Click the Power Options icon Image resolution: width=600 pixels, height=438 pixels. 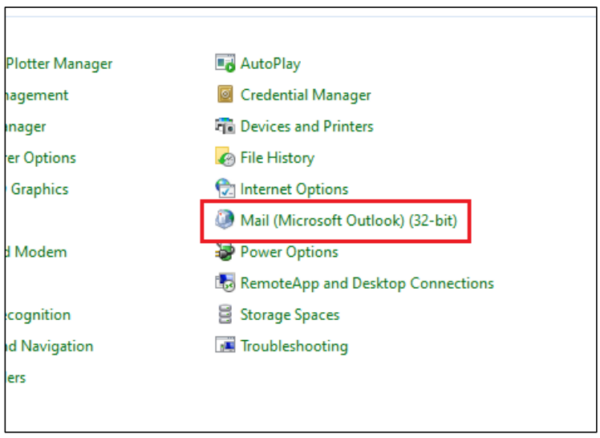[x=225, y=252]
